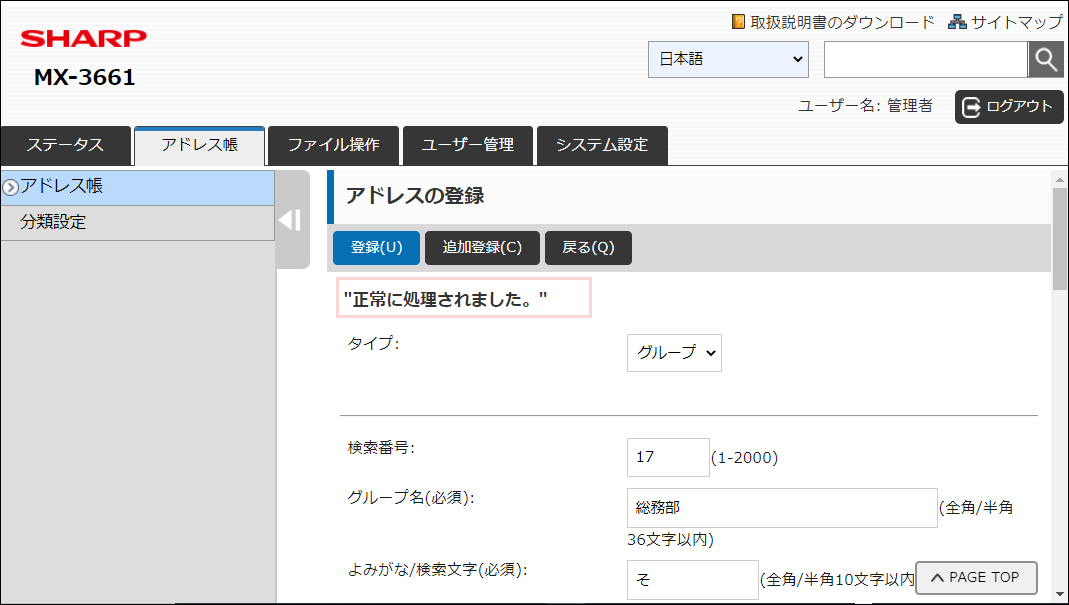1069x605 pixels.
Task: Select 分類設定 in the sidebar
Action: click(138, 222)
